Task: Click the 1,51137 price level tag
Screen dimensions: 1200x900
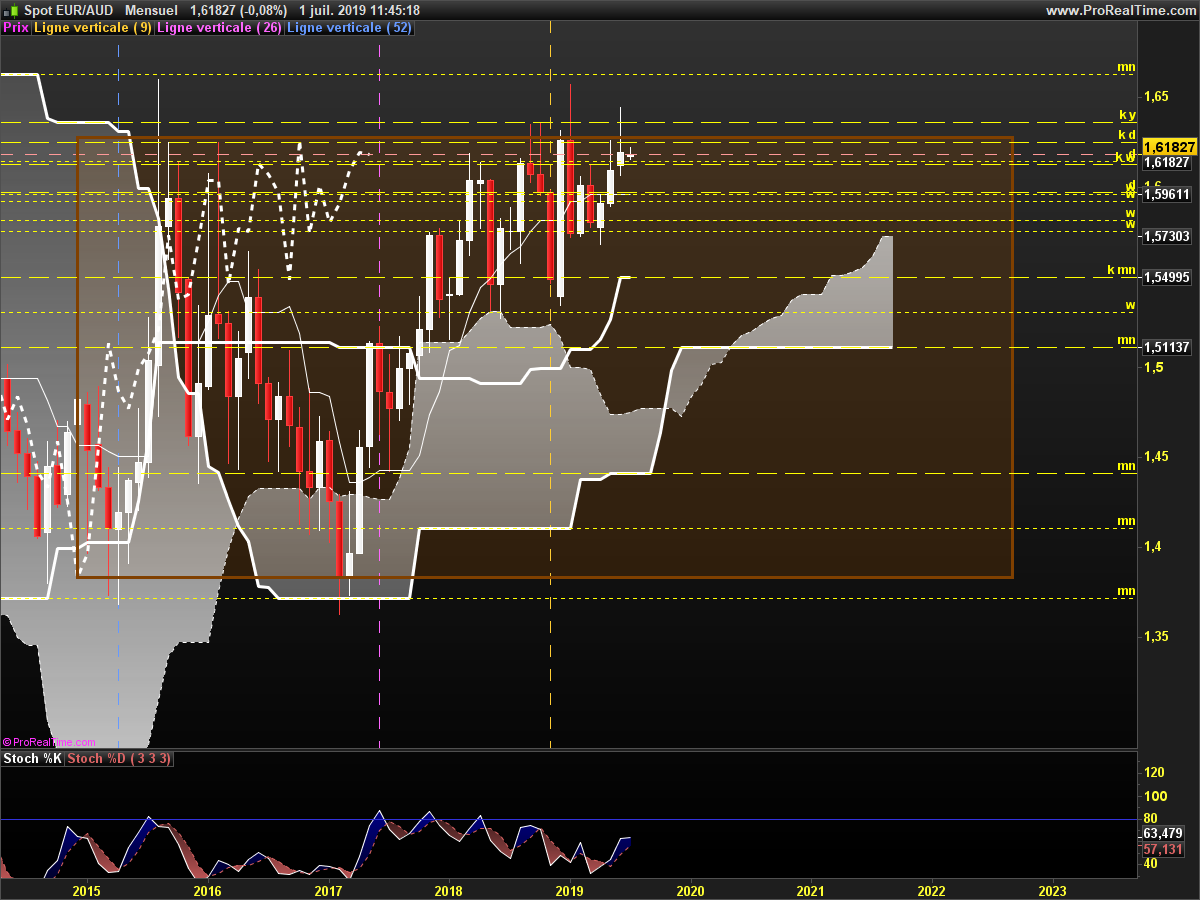Action: click(x=1166, y=347)
